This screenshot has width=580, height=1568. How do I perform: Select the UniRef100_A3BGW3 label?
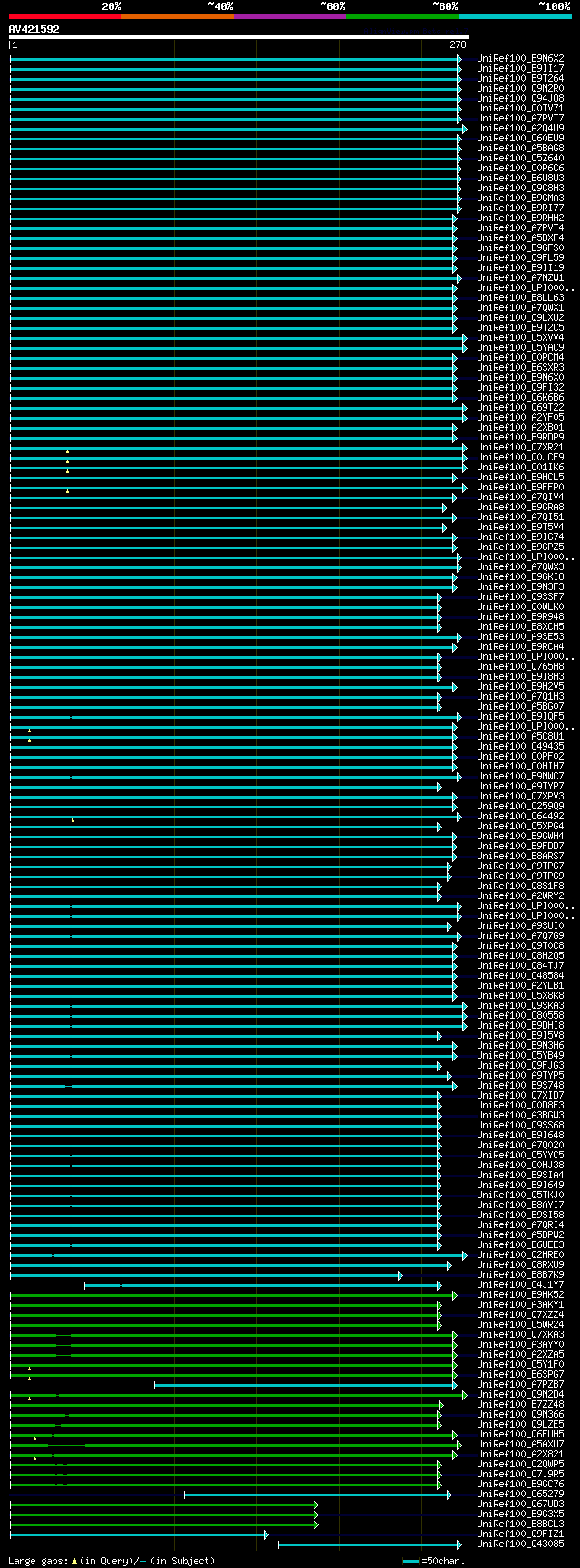tap(520, 1115)
